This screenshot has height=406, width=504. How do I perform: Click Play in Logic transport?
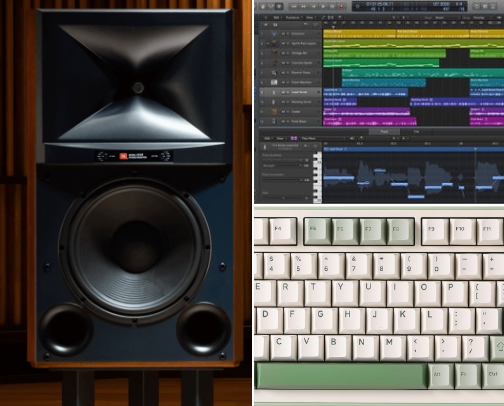coord(323,6)
